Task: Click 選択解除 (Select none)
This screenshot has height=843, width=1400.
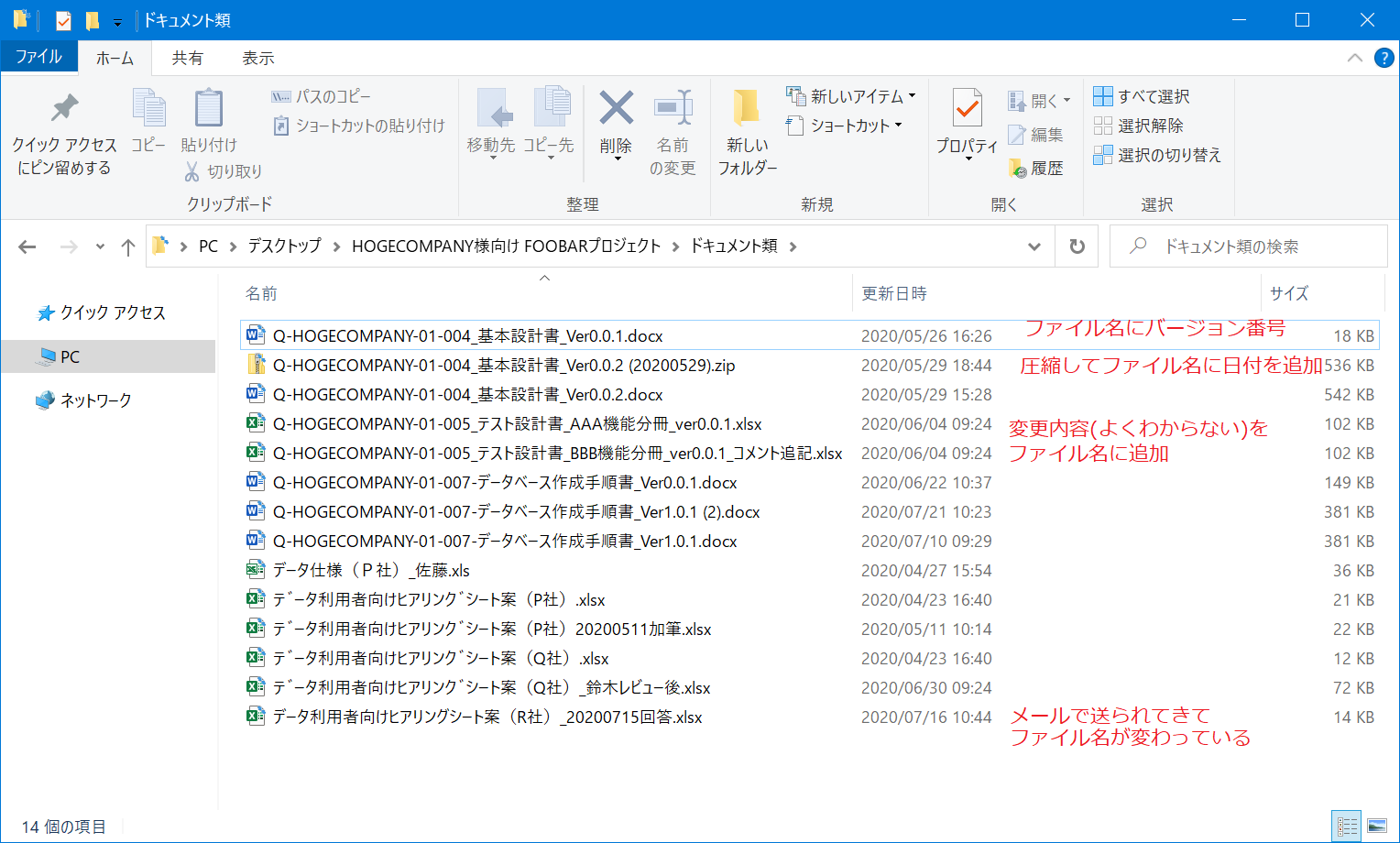Action: (x=1139, y=126)
